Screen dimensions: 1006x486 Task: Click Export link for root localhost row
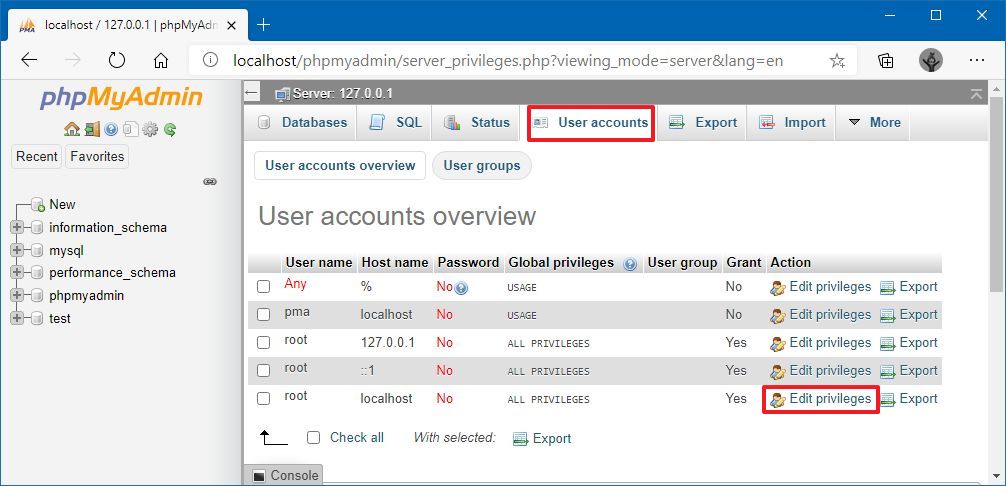click(908, 399)
